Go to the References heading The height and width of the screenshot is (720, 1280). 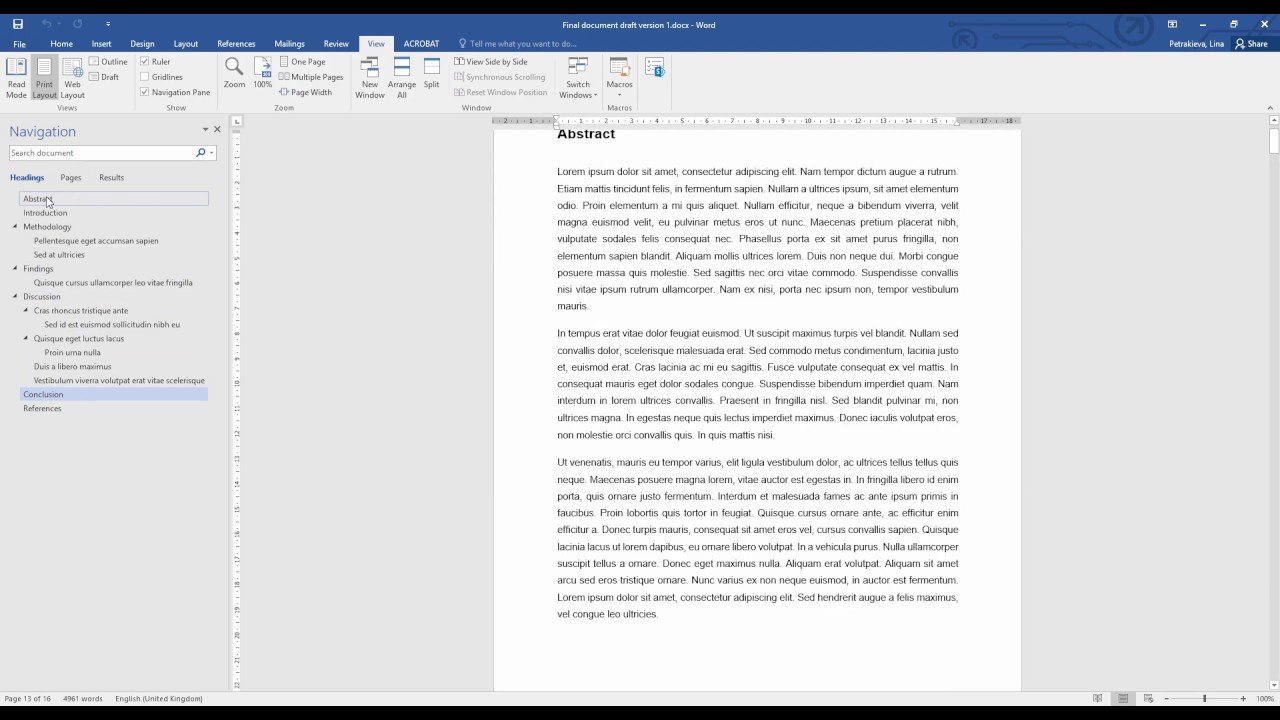42,409
